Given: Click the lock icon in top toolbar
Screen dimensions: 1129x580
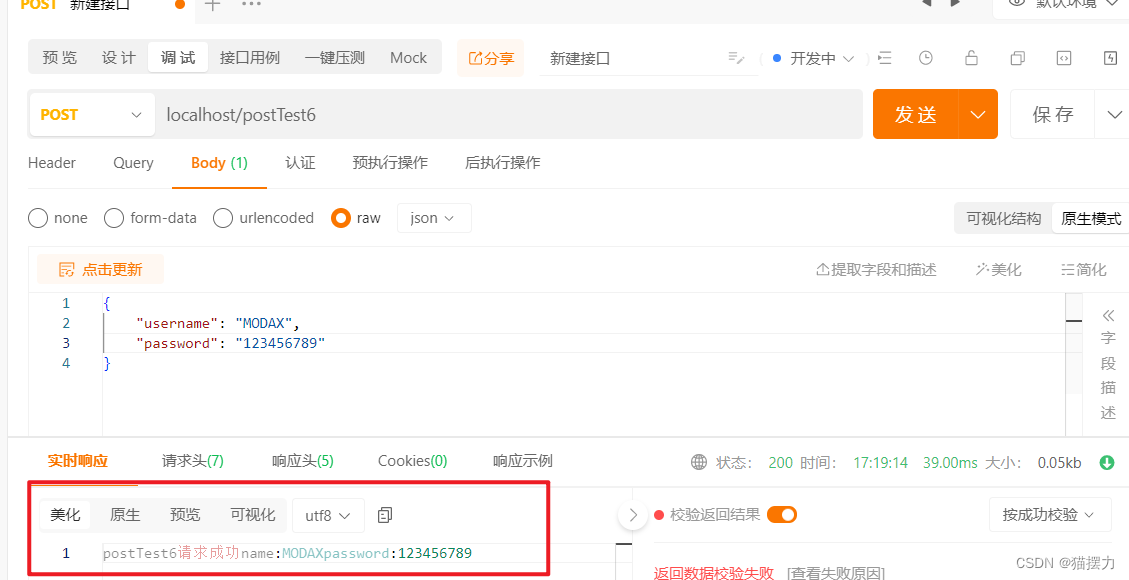Looking at the screenshot, I should click(971, 58).
